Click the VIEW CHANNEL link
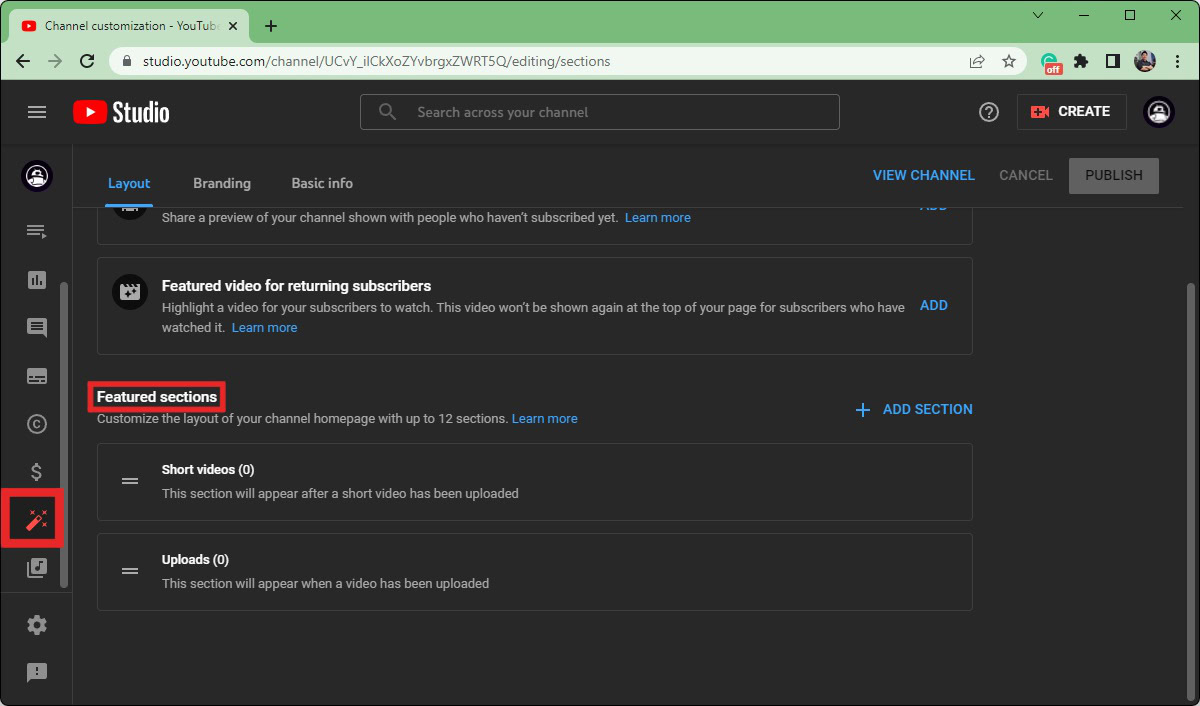 click(x=923, y=175)
